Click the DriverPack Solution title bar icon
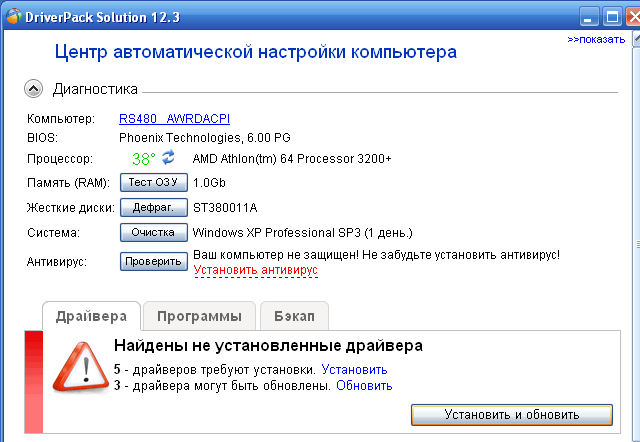 pyautogui.click(x=13, y=17)
